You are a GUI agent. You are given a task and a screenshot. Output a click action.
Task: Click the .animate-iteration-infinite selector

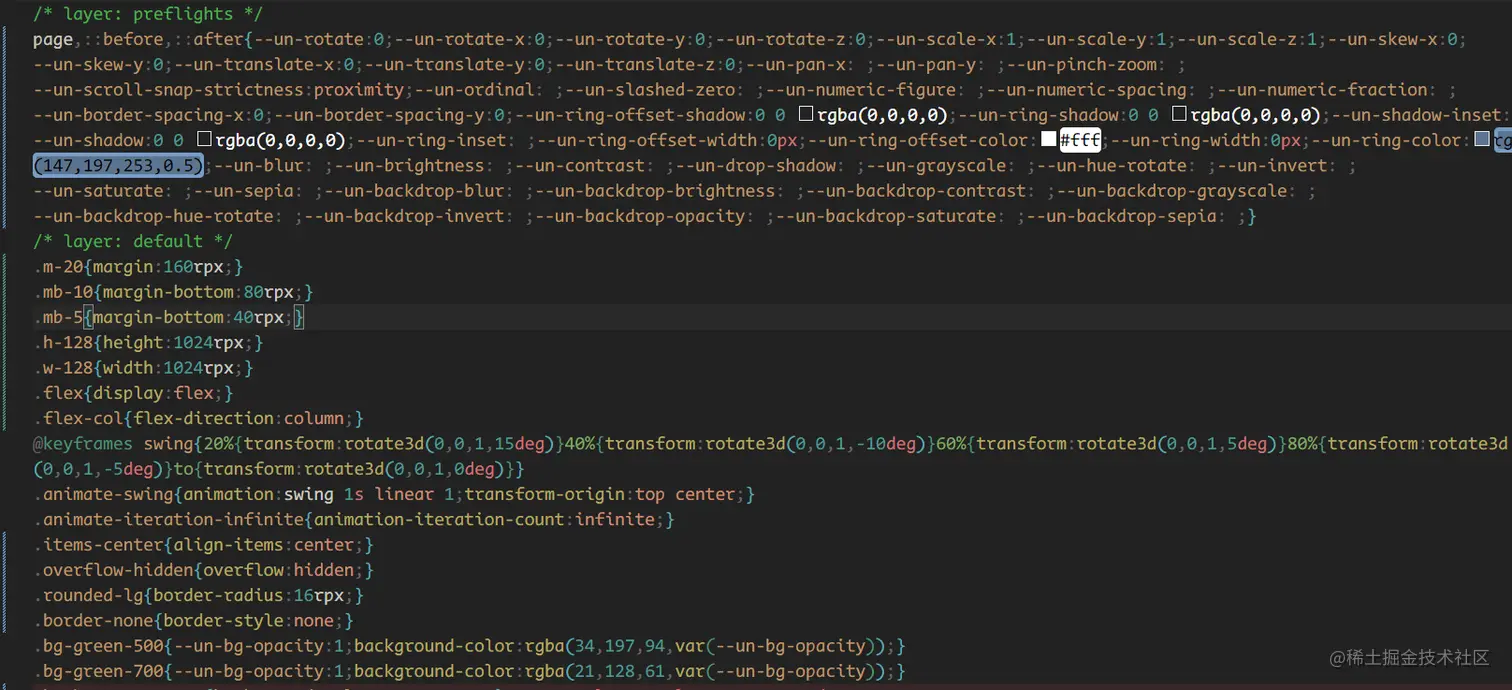pos(168,519)
